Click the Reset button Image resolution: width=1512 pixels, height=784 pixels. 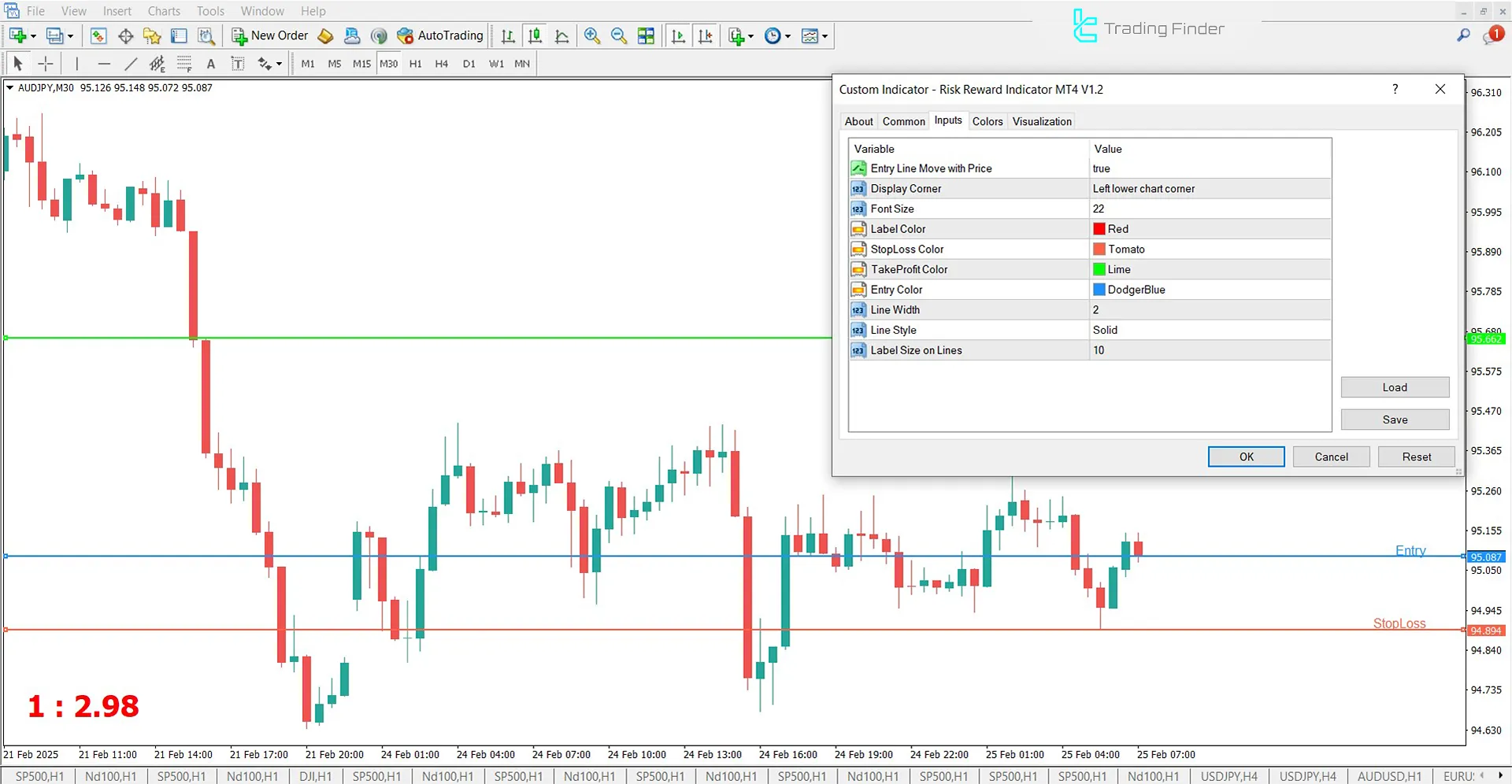1416,457
